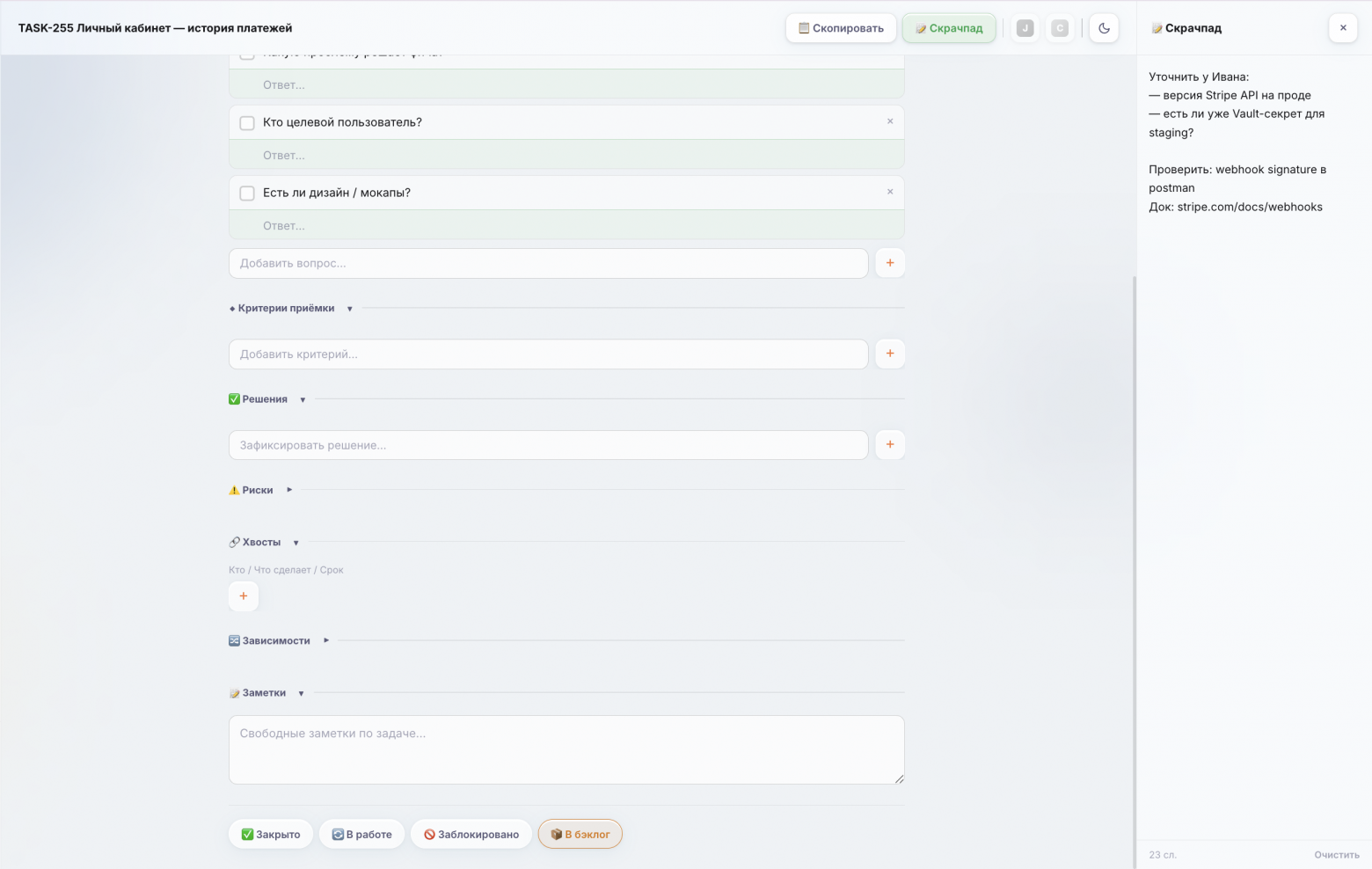
Task: Collapse the Решения section
Action: click(303, 400)
